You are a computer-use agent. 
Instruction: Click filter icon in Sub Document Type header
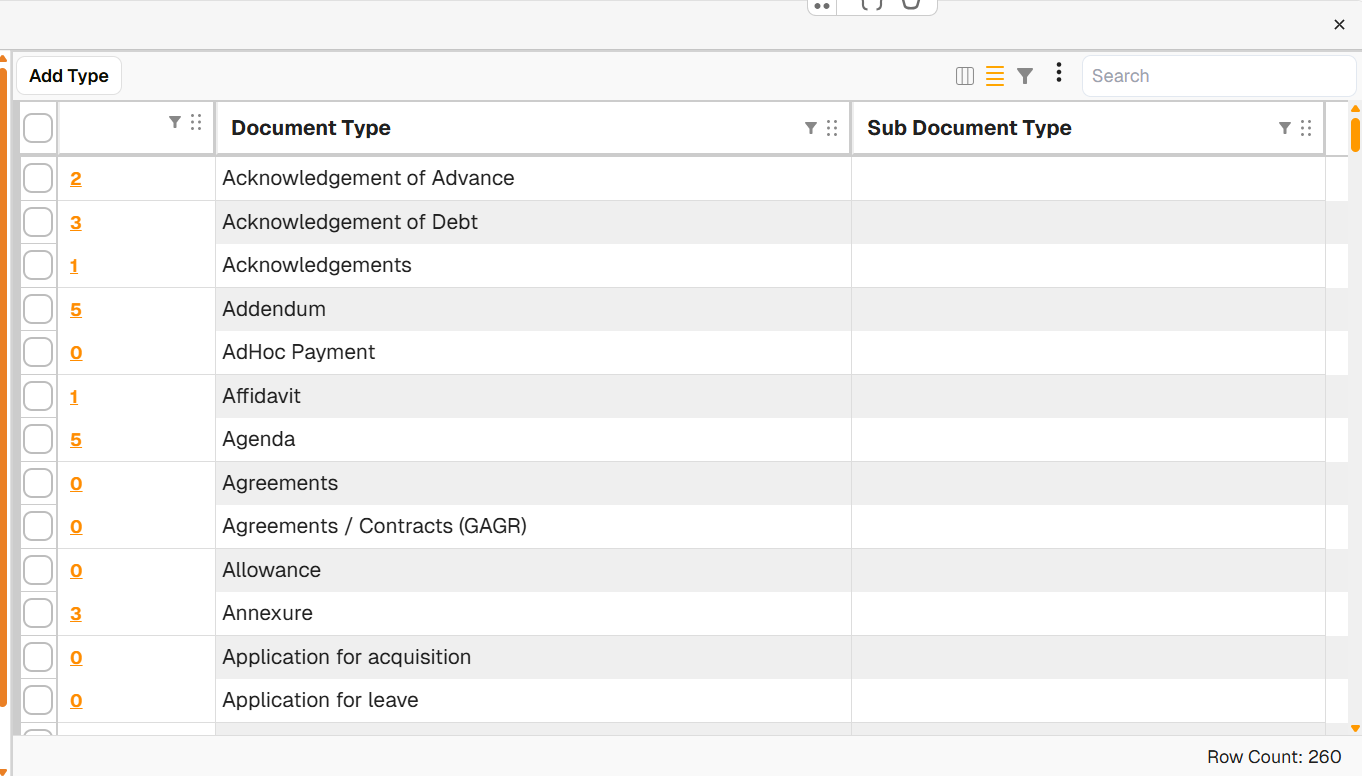[x=1285, y=128]
